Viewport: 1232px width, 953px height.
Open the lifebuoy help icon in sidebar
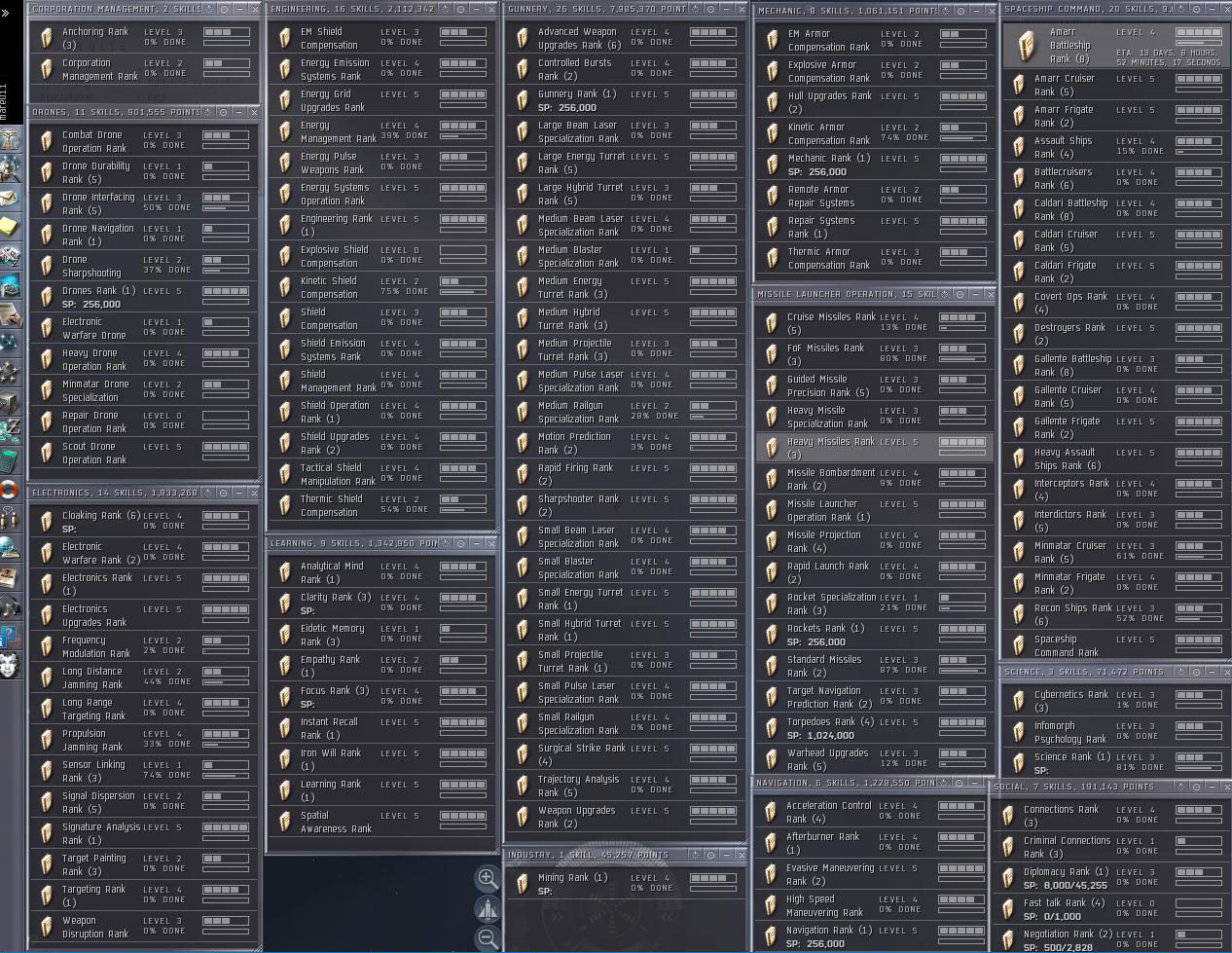pos(10,490)
